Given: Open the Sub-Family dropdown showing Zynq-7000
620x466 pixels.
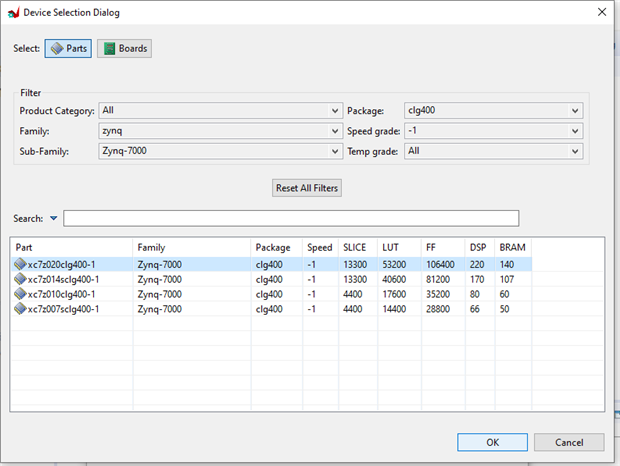Looking at the screenshot, I should (x=219, y=151).
